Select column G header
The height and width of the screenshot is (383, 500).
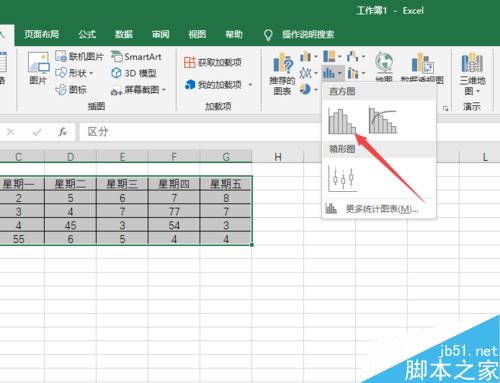coord(226,157)
